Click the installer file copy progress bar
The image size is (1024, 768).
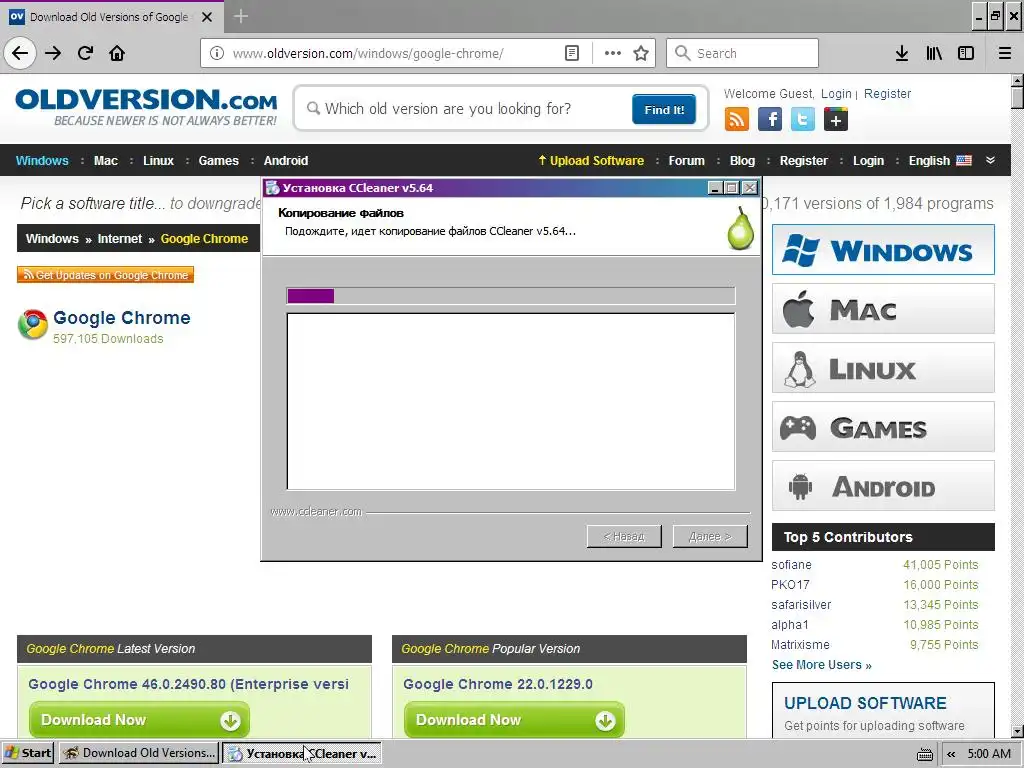(x=511, y=296)
